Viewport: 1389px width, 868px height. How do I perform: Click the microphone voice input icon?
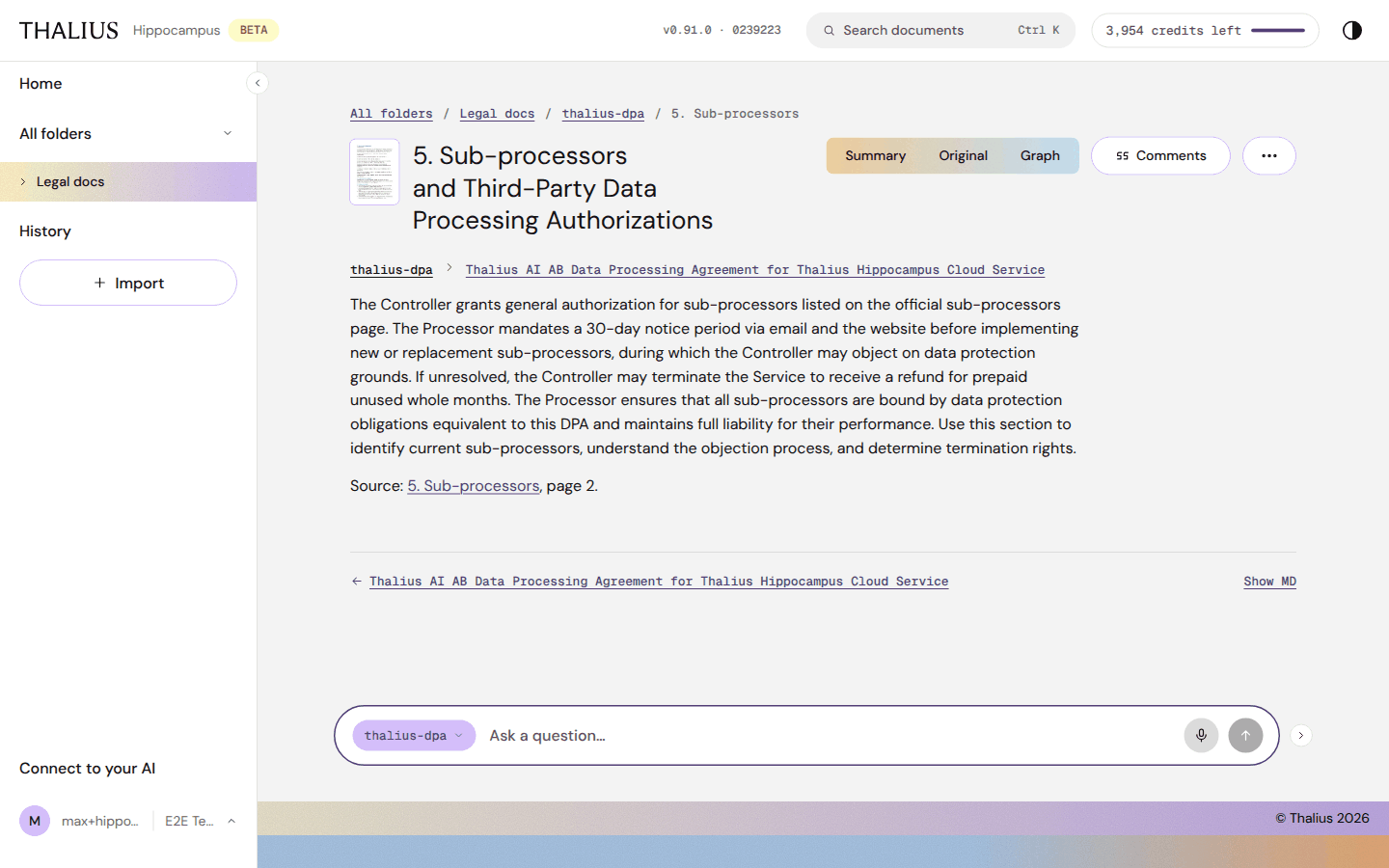click(1201, 735)
